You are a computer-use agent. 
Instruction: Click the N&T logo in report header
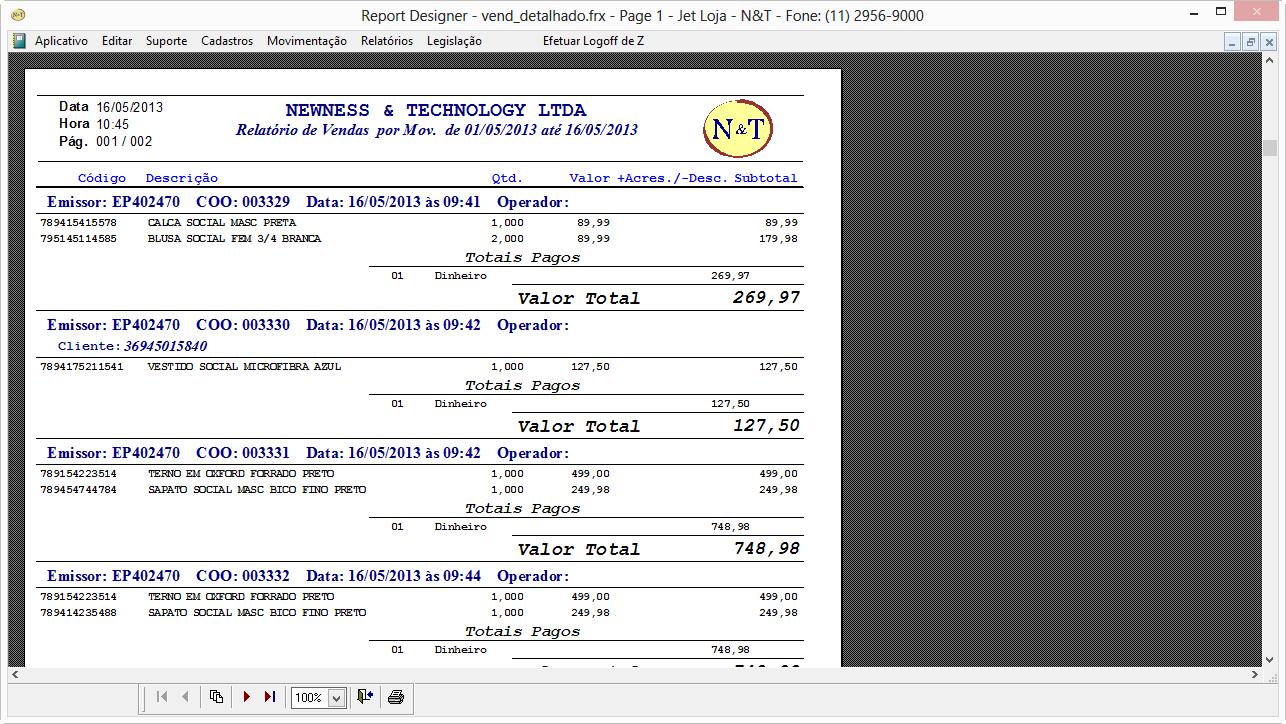tap(739, 128)
